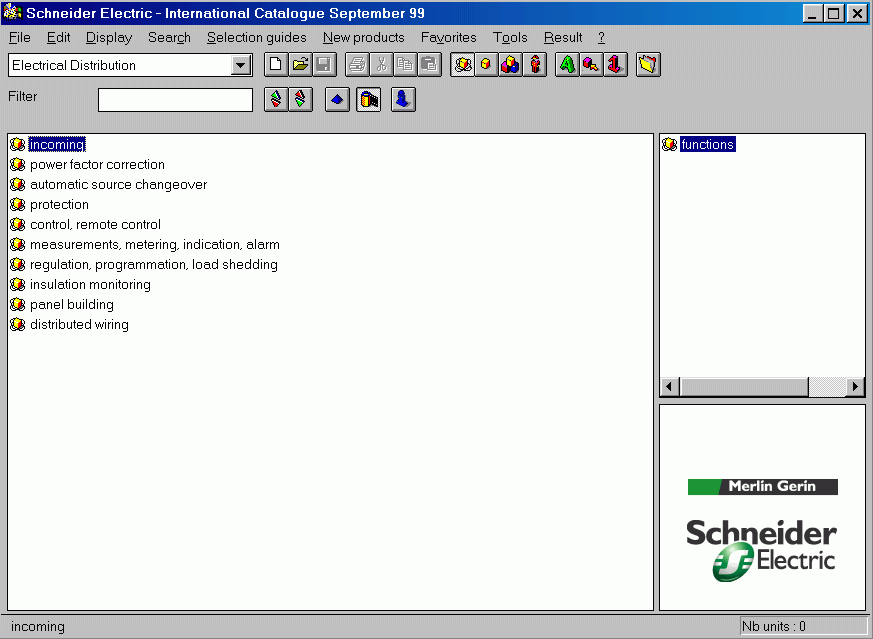Select the stacked colored cubes toolbar icon
The height and width of the screenshot is (639, 873).
(510, 65)
